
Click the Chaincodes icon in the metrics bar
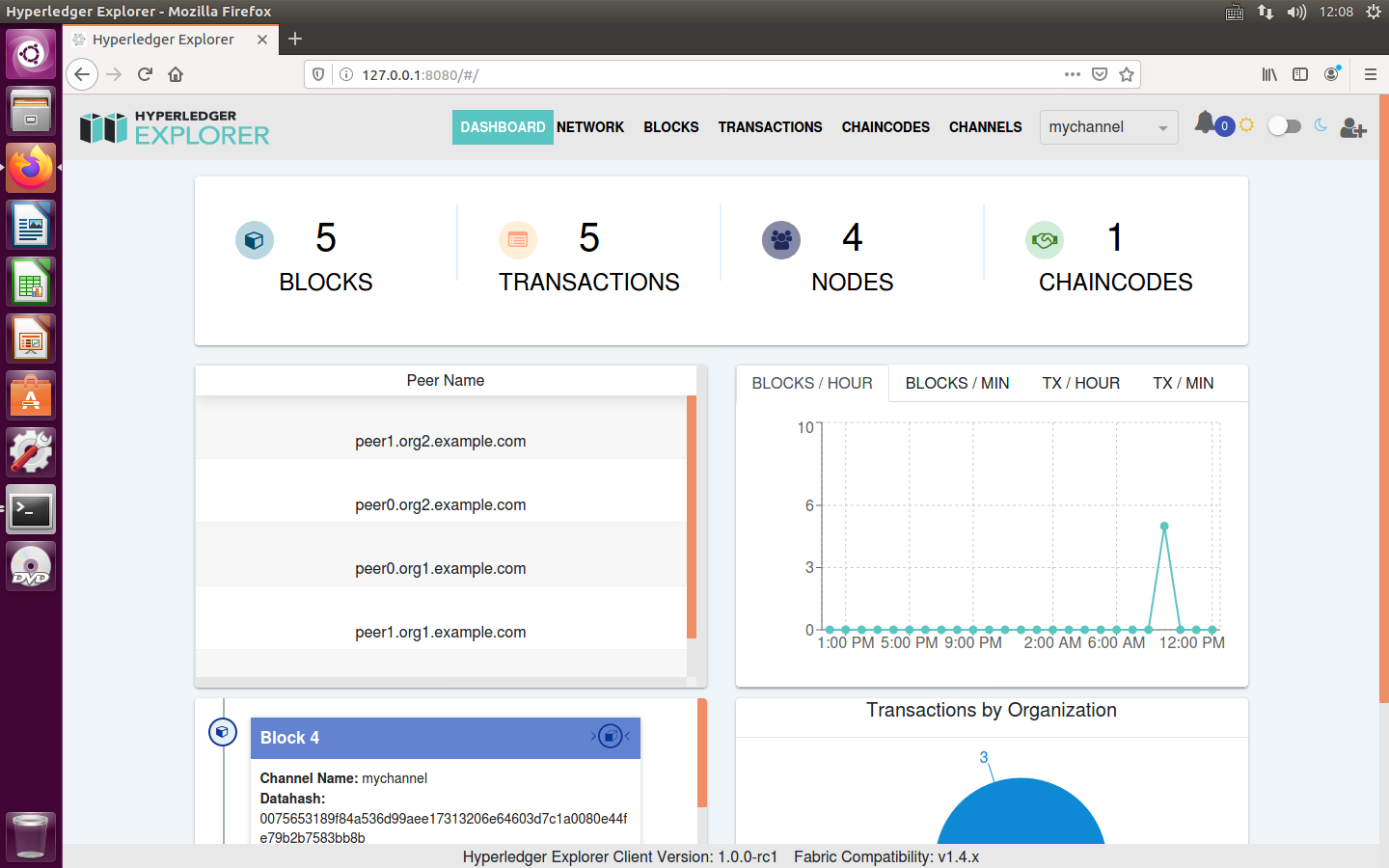pos(1045,240)
